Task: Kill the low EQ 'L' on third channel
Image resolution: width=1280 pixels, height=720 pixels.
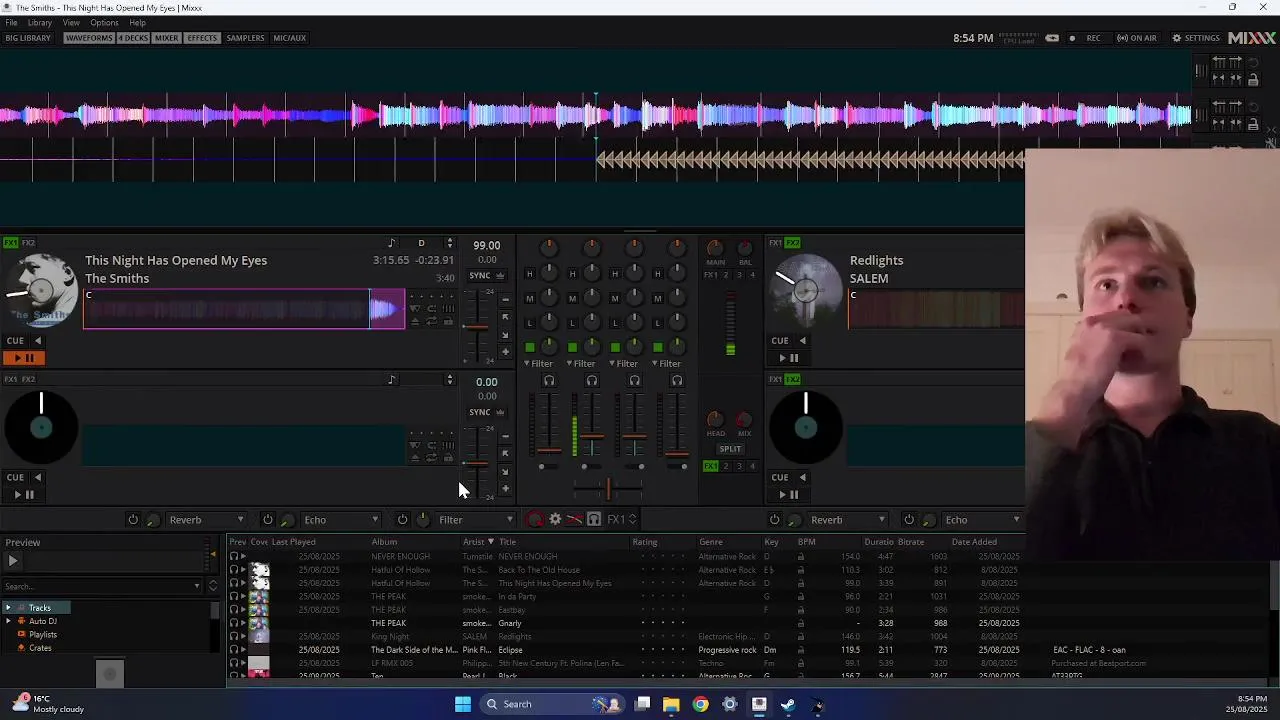Action: point(615,322)
